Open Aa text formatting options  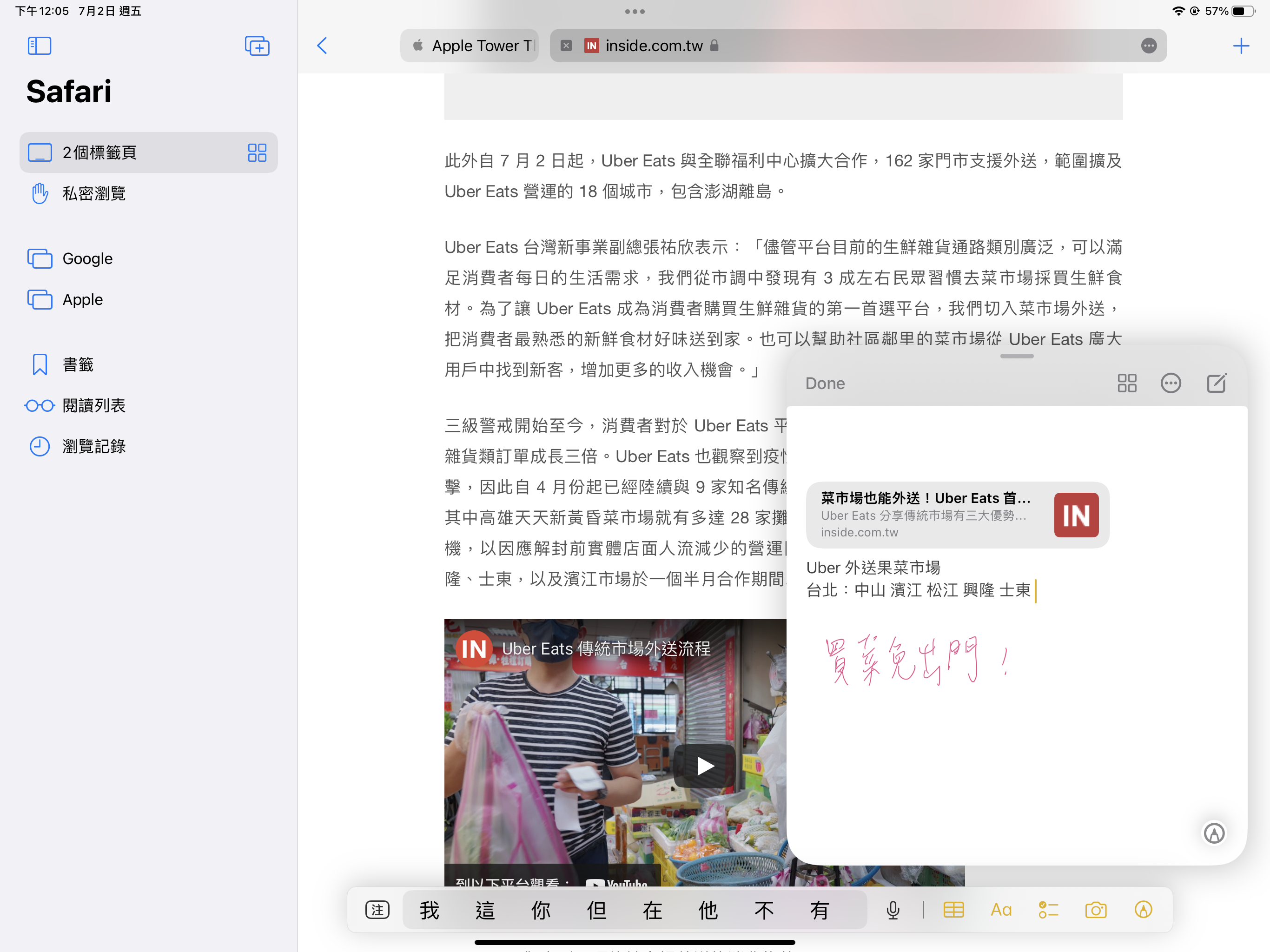coord(1001,910)
